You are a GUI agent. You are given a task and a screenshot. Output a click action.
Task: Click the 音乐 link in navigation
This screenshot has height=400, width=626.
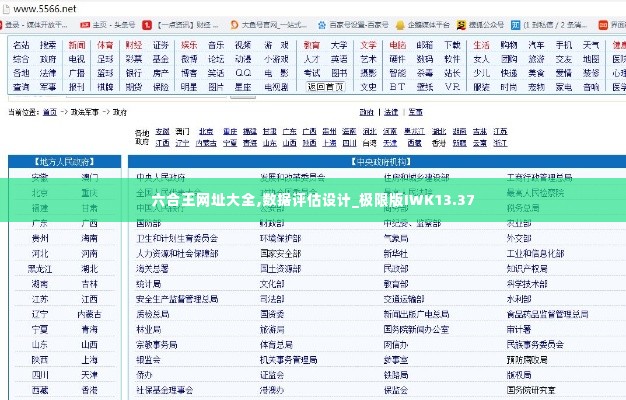pyautogui.click(x=216, y=45)
